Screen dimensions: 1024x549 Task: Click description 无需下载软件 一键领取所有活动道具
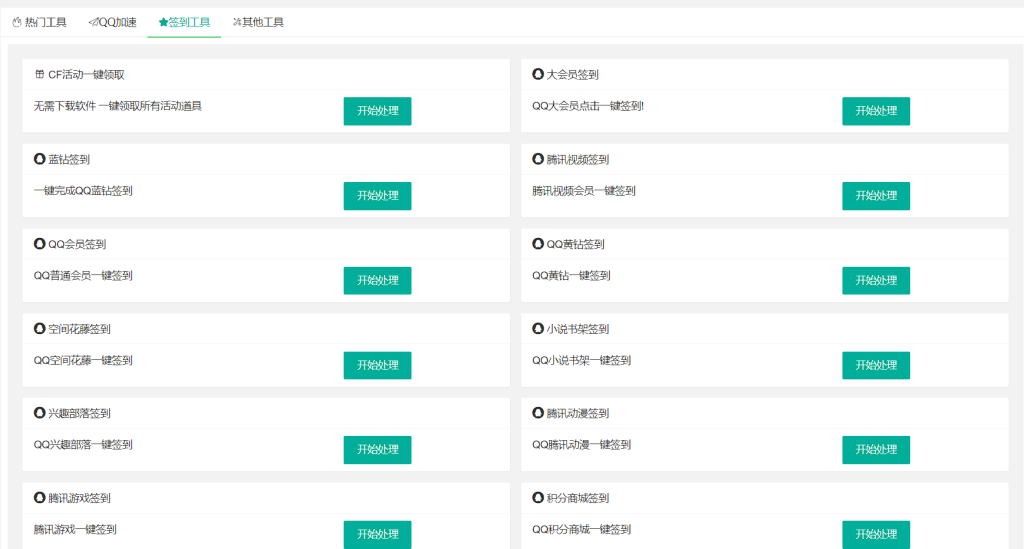[118, 106]
